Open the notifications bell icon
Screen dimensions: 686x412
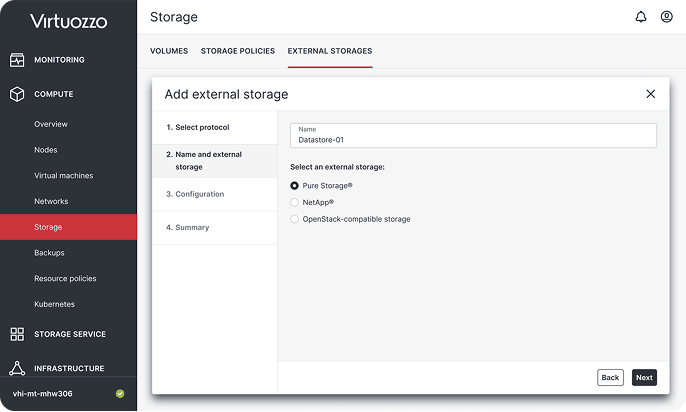point(640,17)
